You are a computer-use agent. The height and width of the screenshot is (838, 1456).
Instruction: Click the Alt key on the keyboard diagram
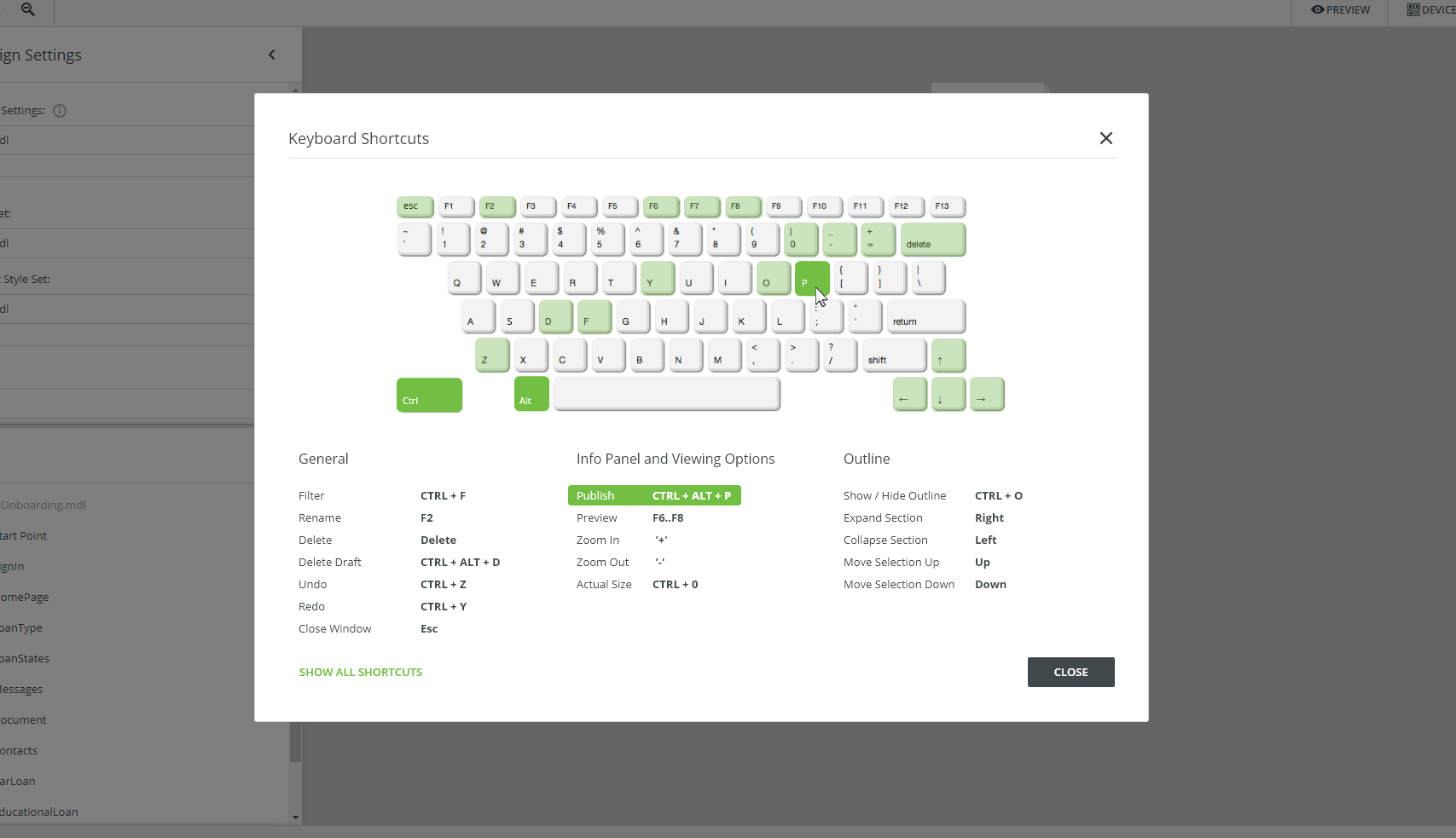[x=531, y=394]
